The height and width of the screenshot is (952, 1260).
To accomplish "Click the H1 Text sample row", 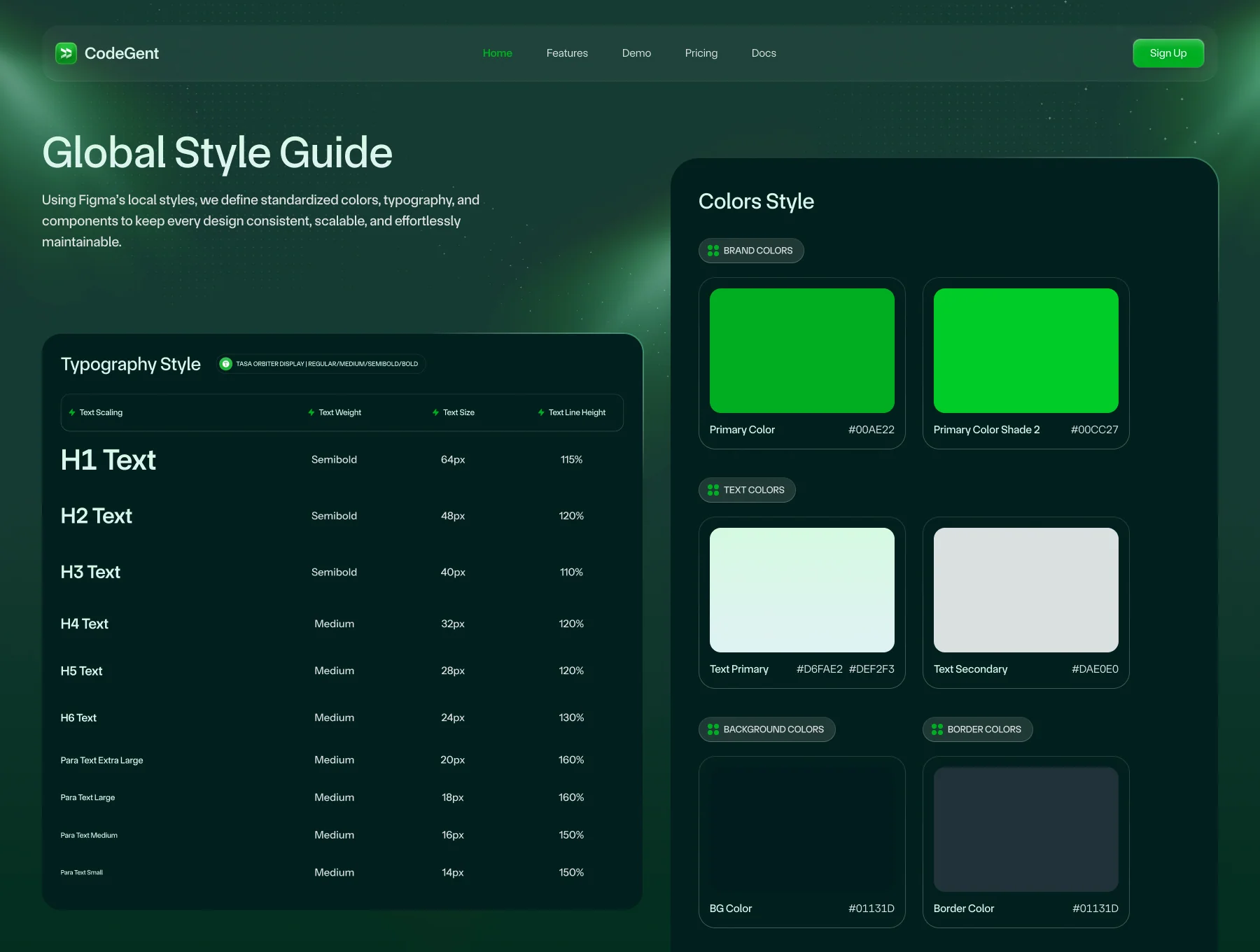I will [108, 460].
